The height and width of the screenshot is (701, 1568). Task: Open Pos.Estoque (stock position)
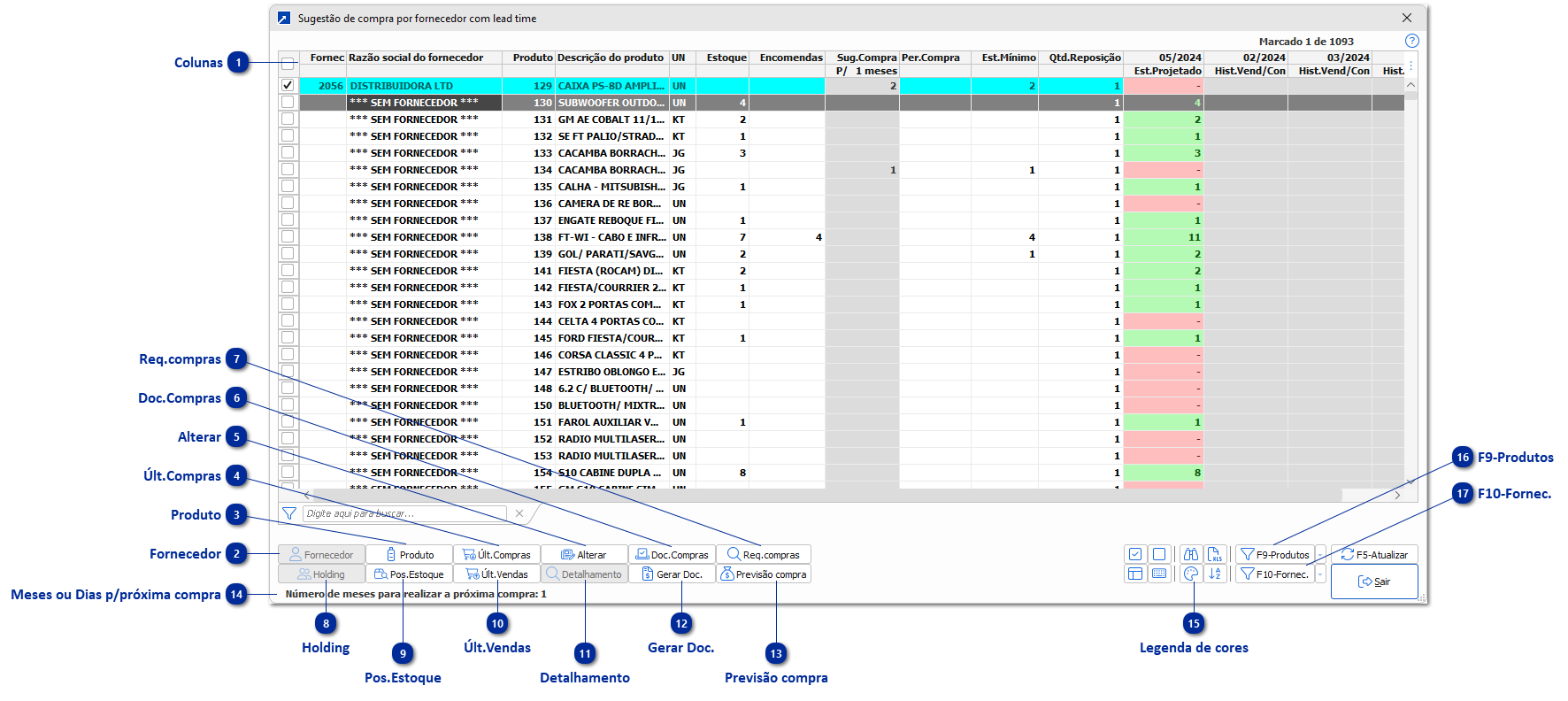pyautogui.click(x=409, y=574)
